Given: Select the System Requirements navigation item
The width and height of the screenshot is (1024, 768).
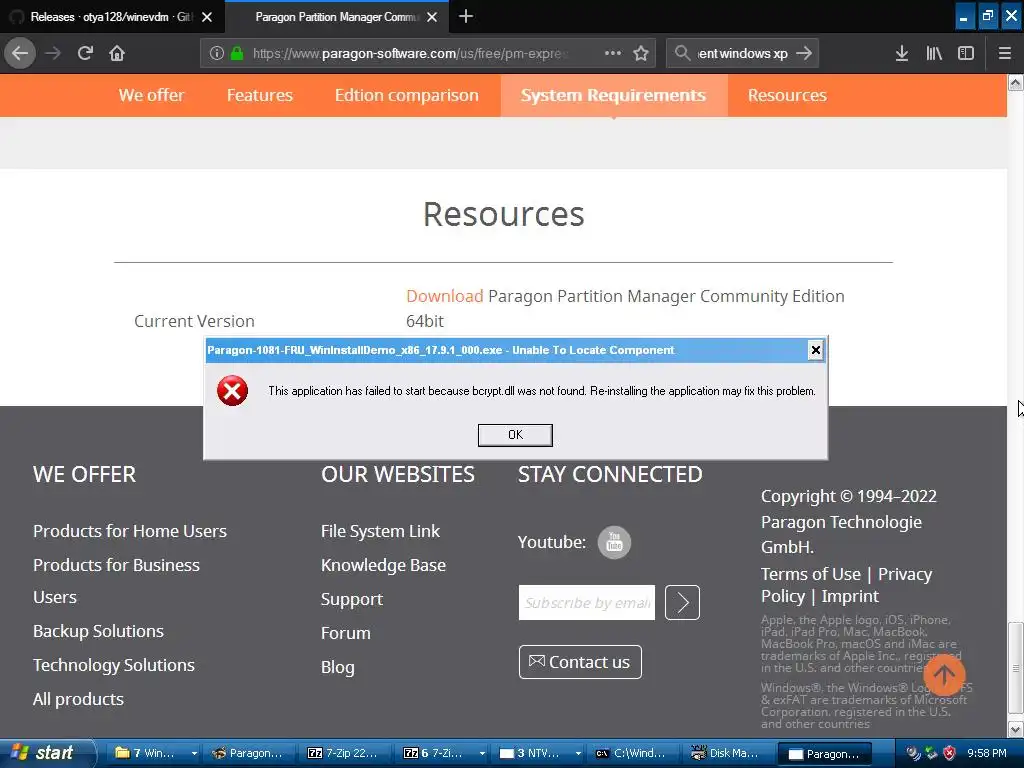Looking at the screenshot, I should pos(613,95).
